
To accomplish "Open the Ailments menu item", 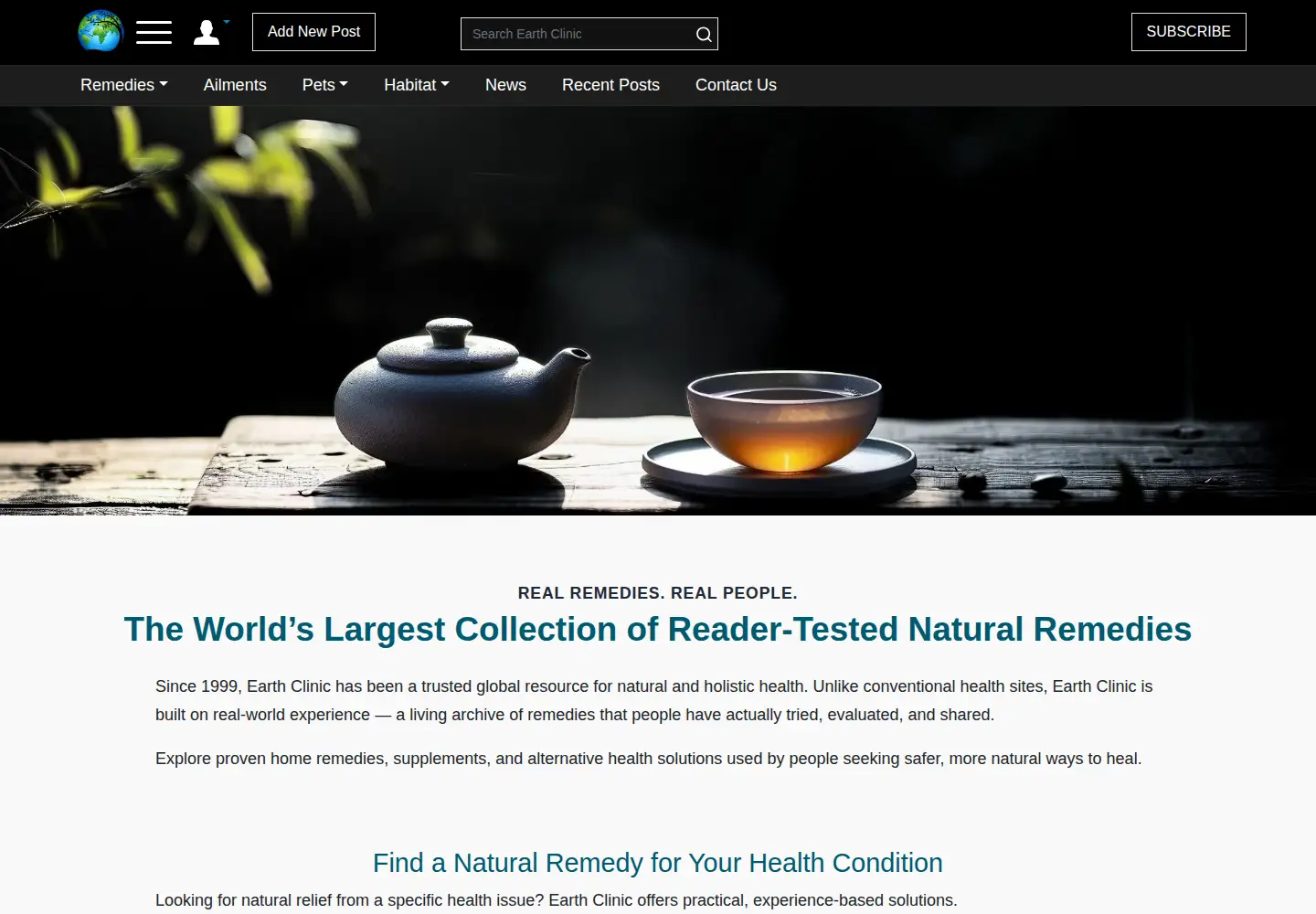I will click(x=235, y=85).
